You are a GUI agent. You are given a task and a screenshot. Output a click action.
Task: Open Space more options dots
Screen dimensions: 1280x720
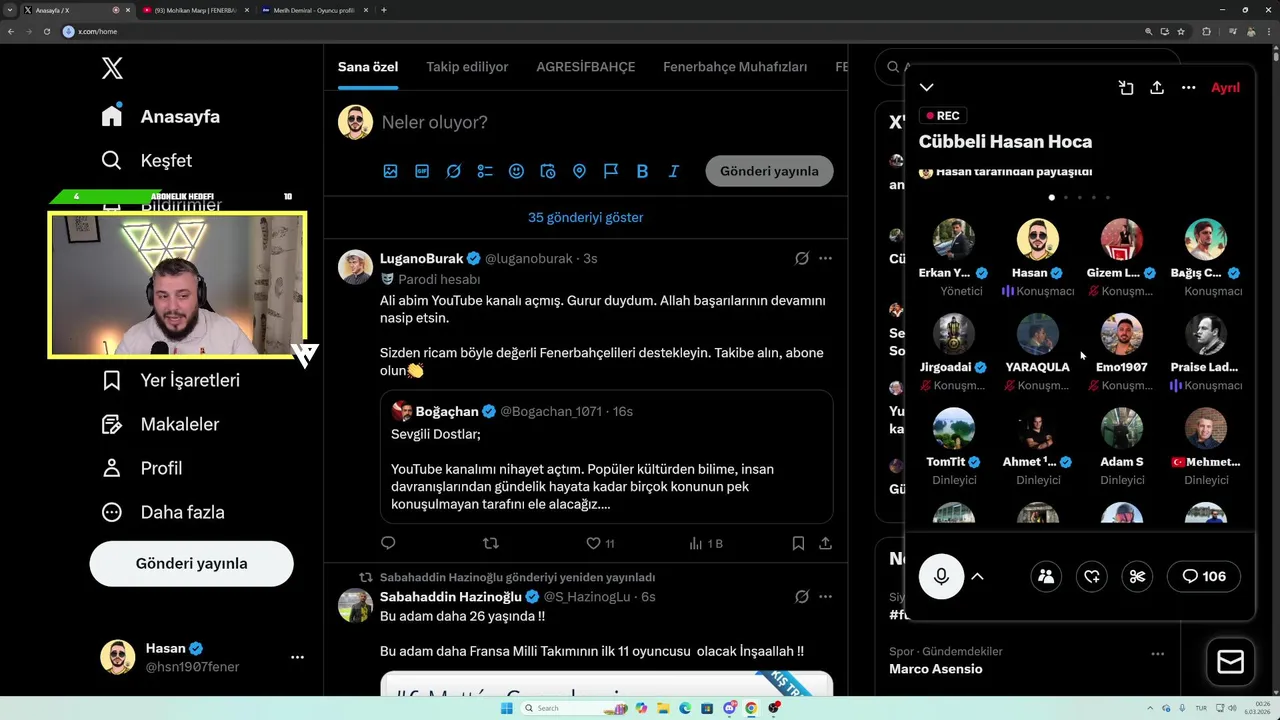click(1188, 88)
